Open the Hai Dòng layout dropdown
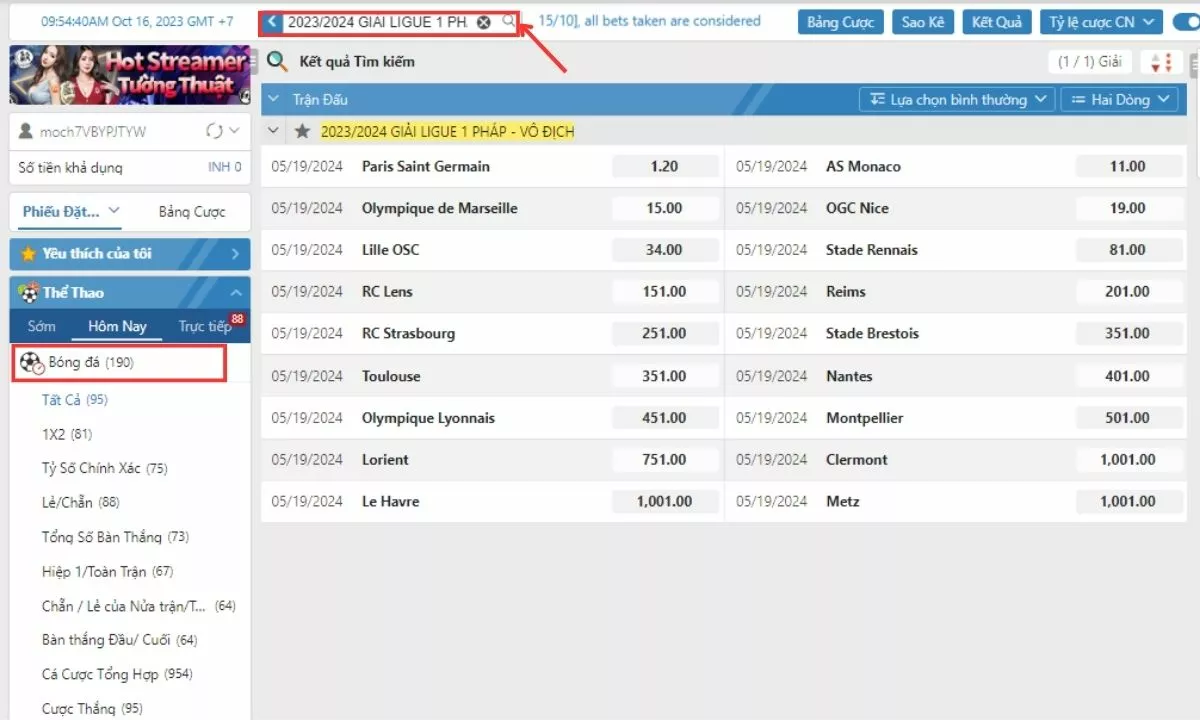Viewport: 1200px width, 720px height. (x=1120, y=100)
